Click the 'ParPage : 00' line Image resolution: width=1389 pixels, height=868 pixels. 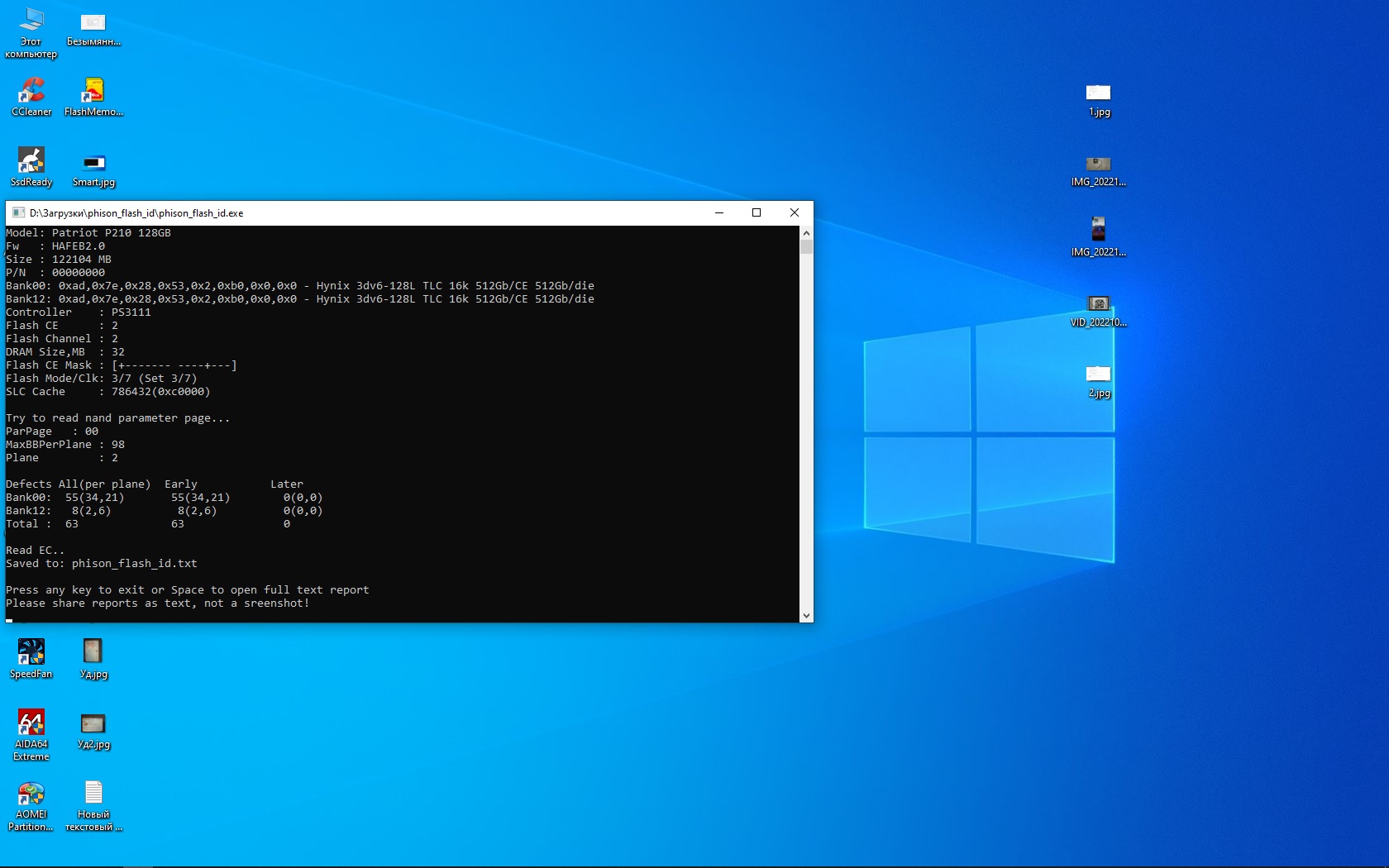click(52, 432)
